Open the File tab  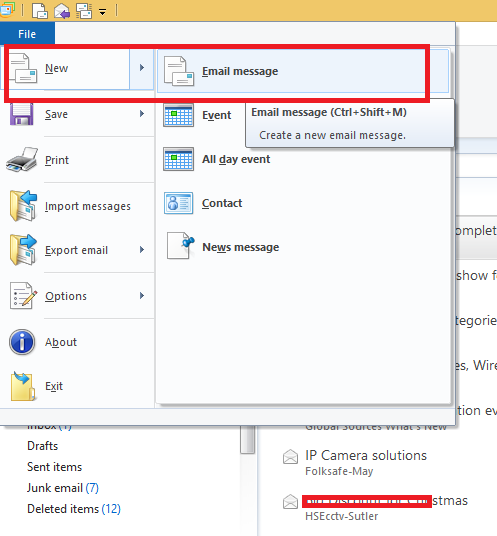click(x=27, y=34)
